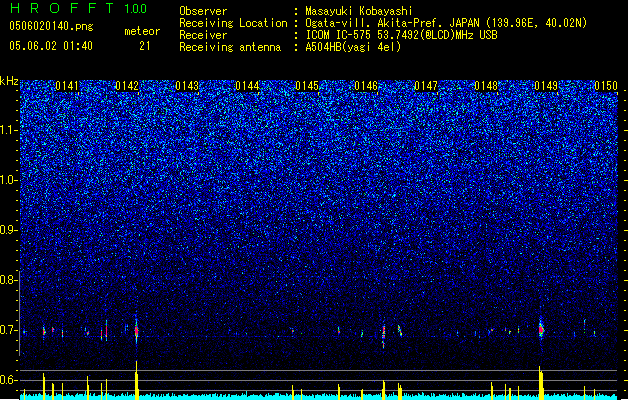629x400 pixels.
Task: Click the 0145 time marker
Action: [x=306, y=86]
